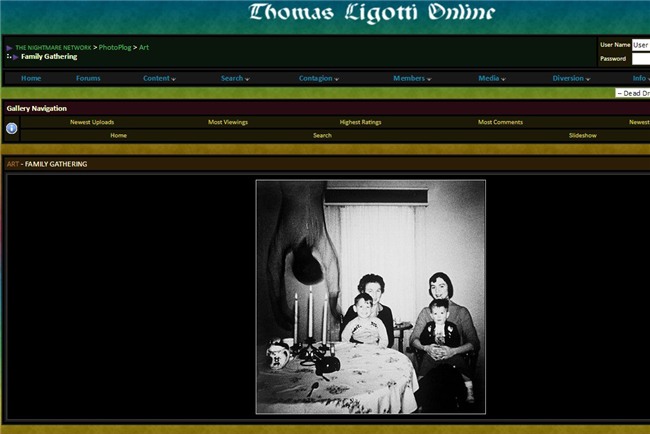
Task: Open the Family Gathering photo
Action: click(x=370, y=296)
